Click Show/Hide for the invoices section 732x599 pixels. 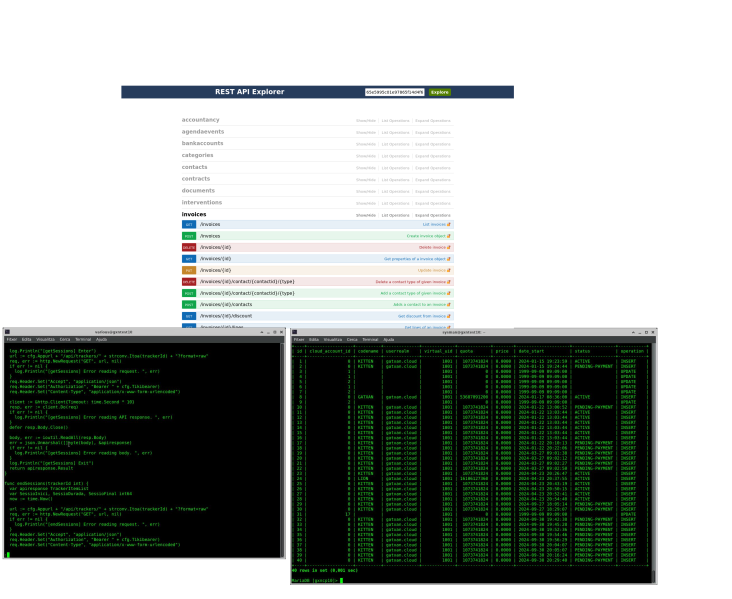366,215
